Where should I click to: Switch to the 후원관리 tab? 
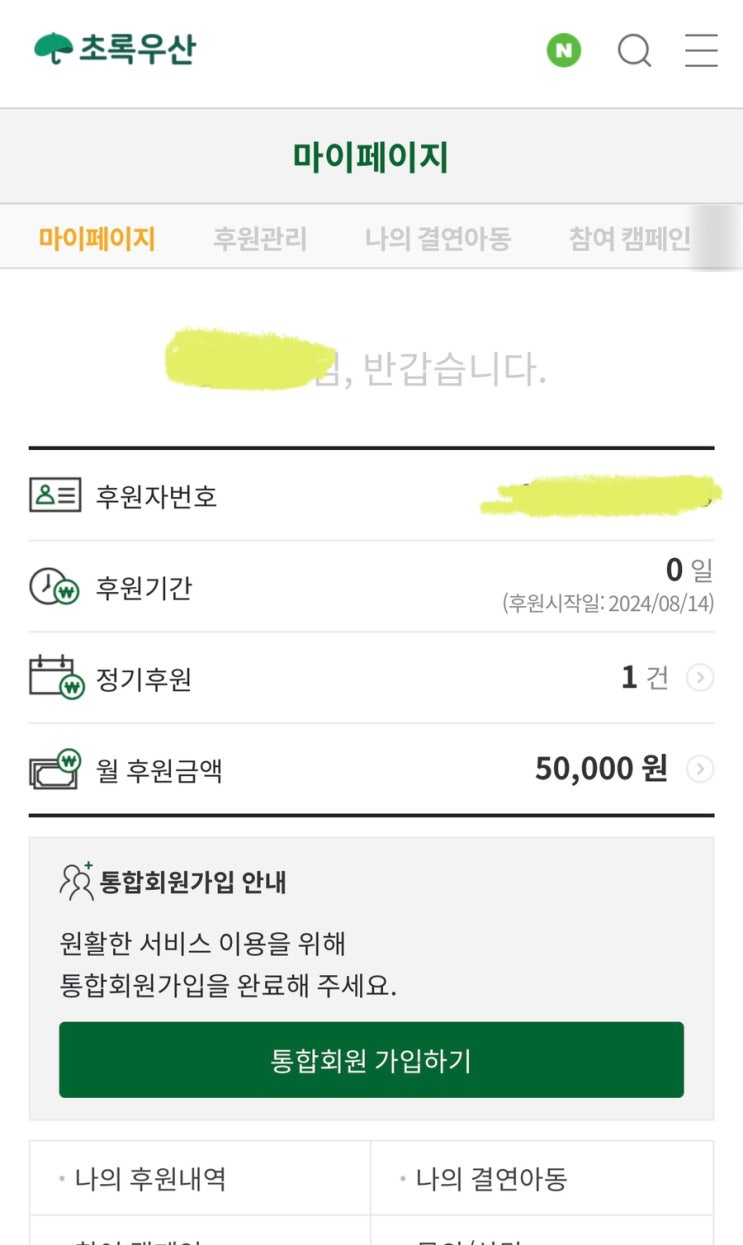[260, 239]
